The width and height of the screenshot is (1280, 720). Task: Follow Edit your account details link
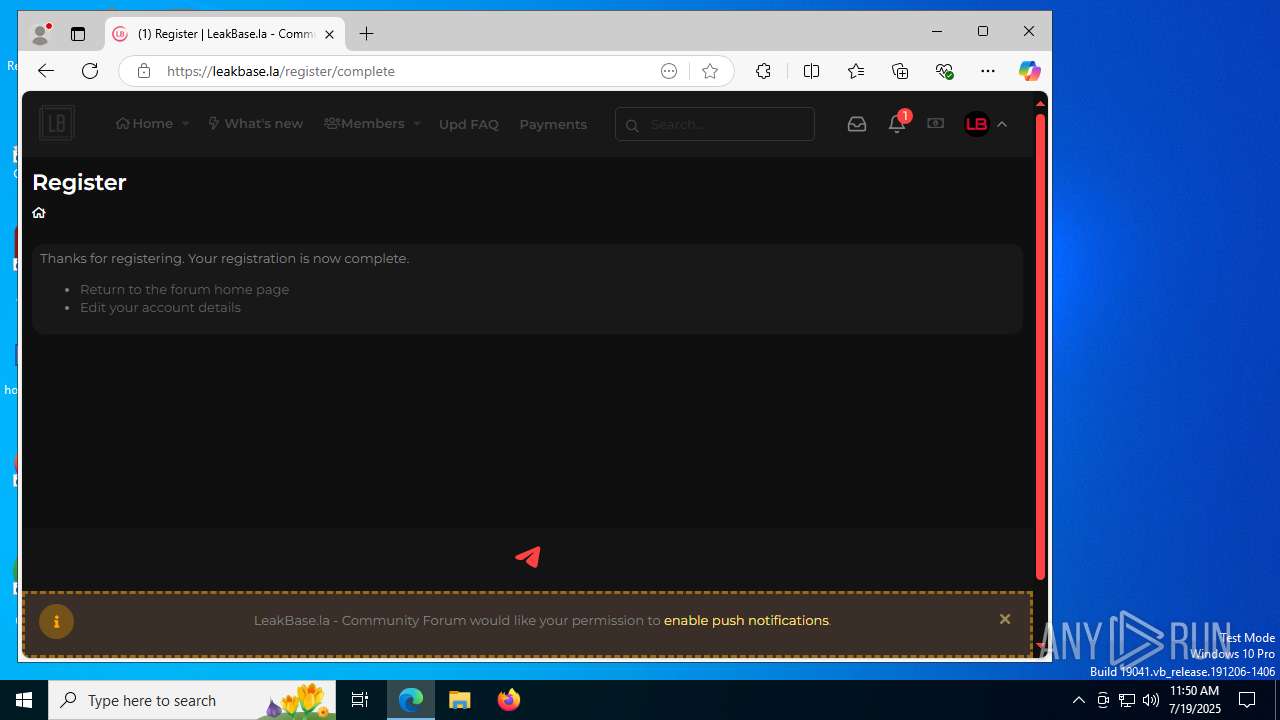160,307
